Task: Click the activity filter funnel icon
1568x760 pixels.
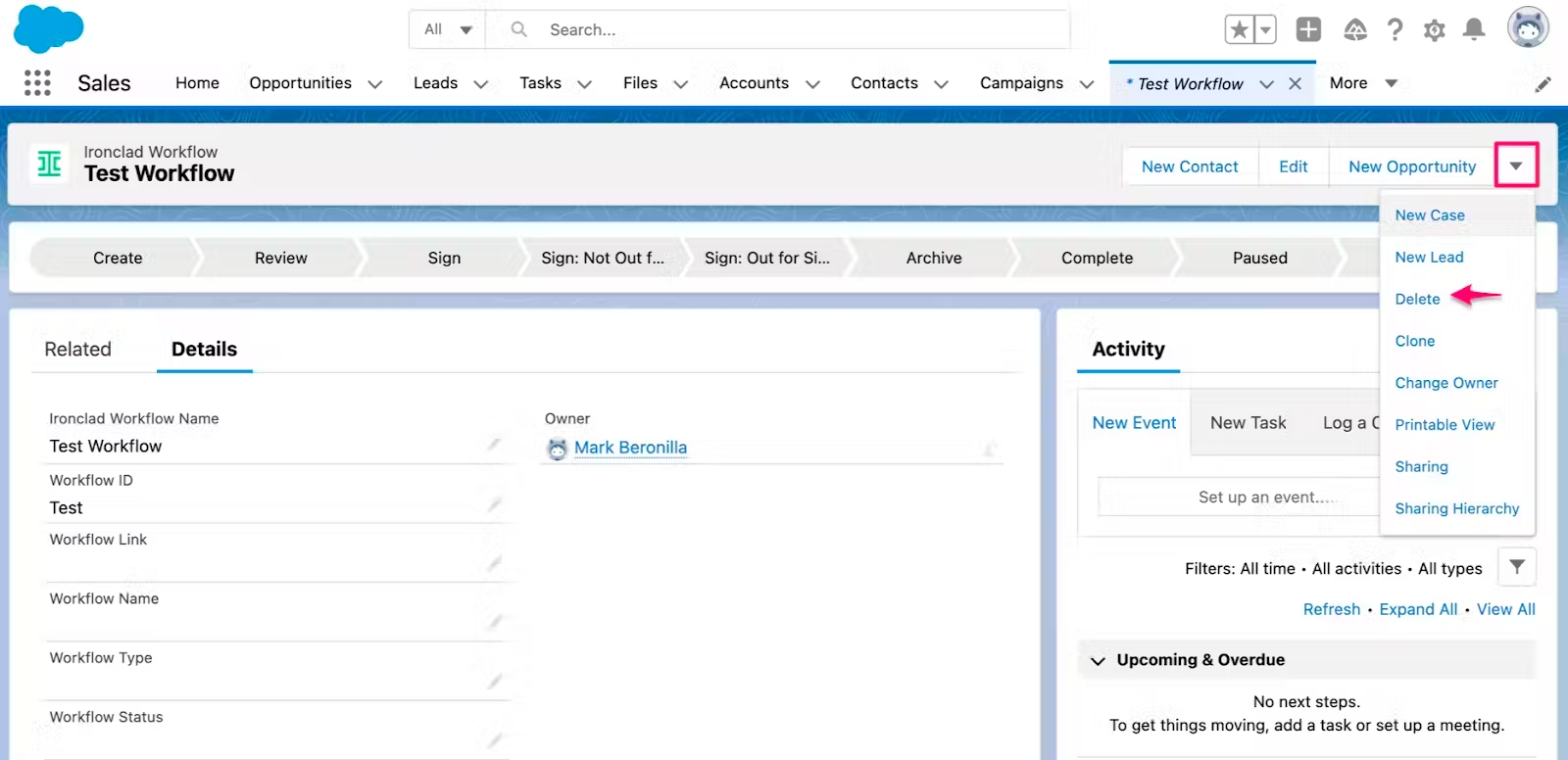Action: tap(1516, 567)
